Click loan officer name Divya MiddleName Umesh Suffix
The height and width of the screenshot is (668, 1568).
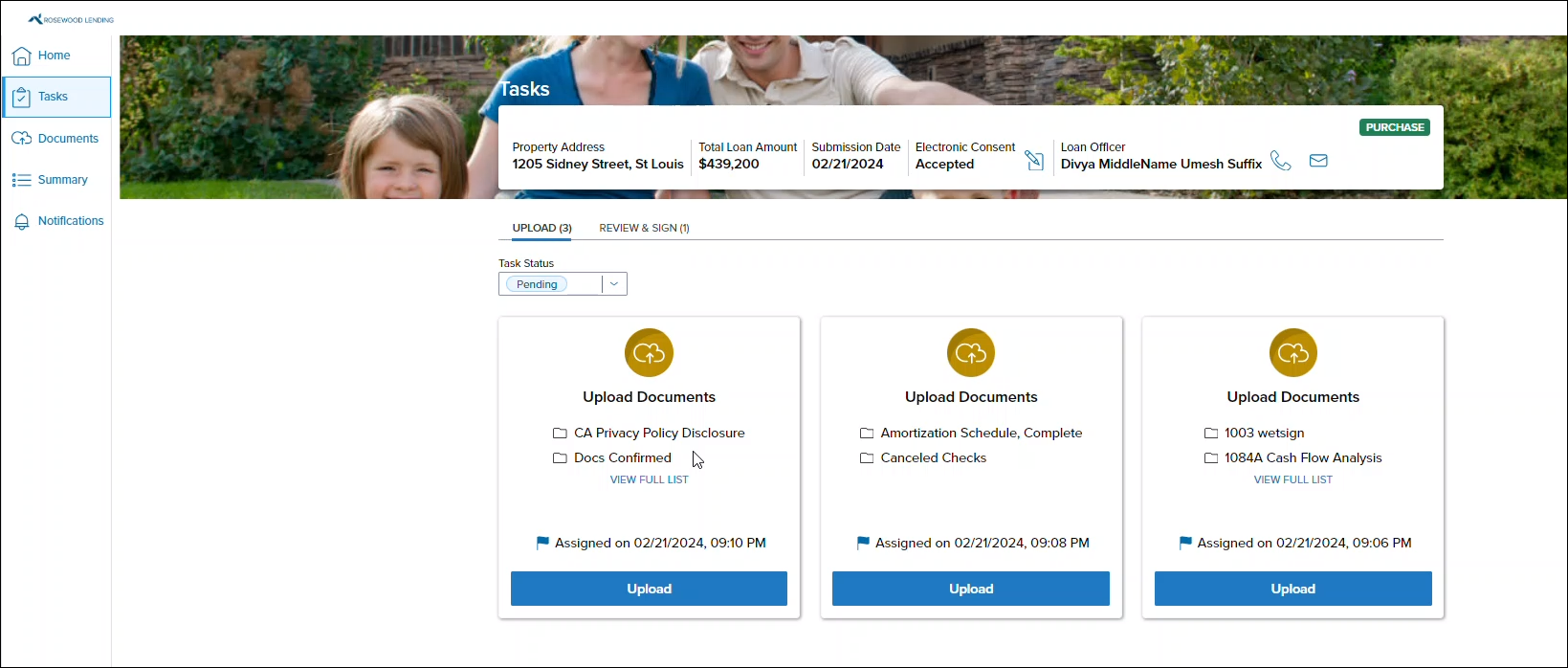1161,165
